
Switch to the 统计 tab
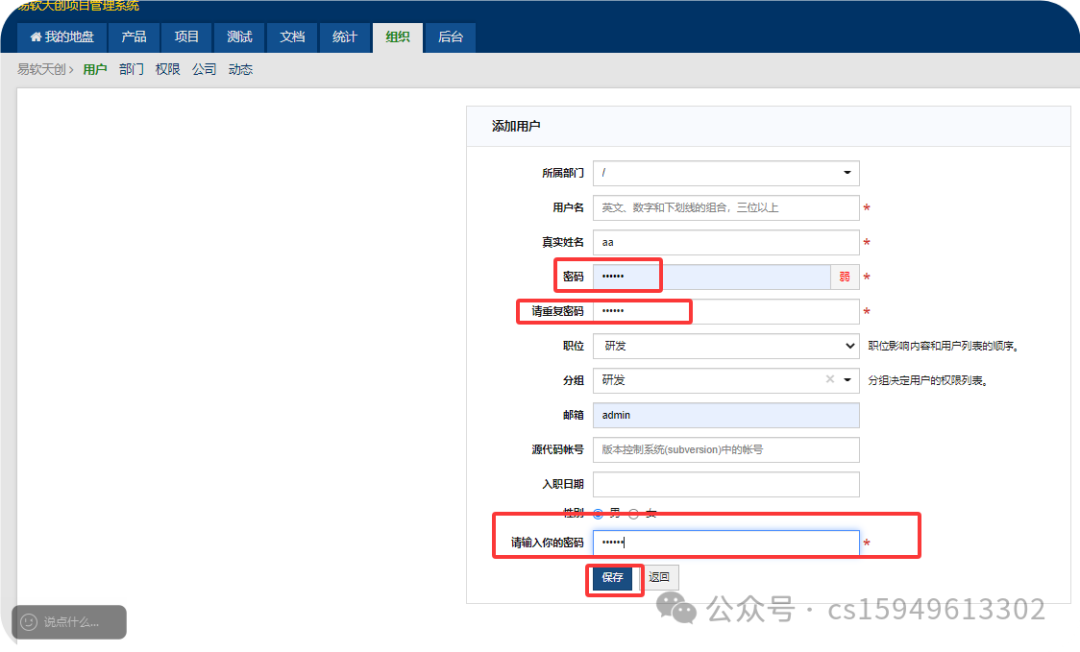[x=345, y=37]
